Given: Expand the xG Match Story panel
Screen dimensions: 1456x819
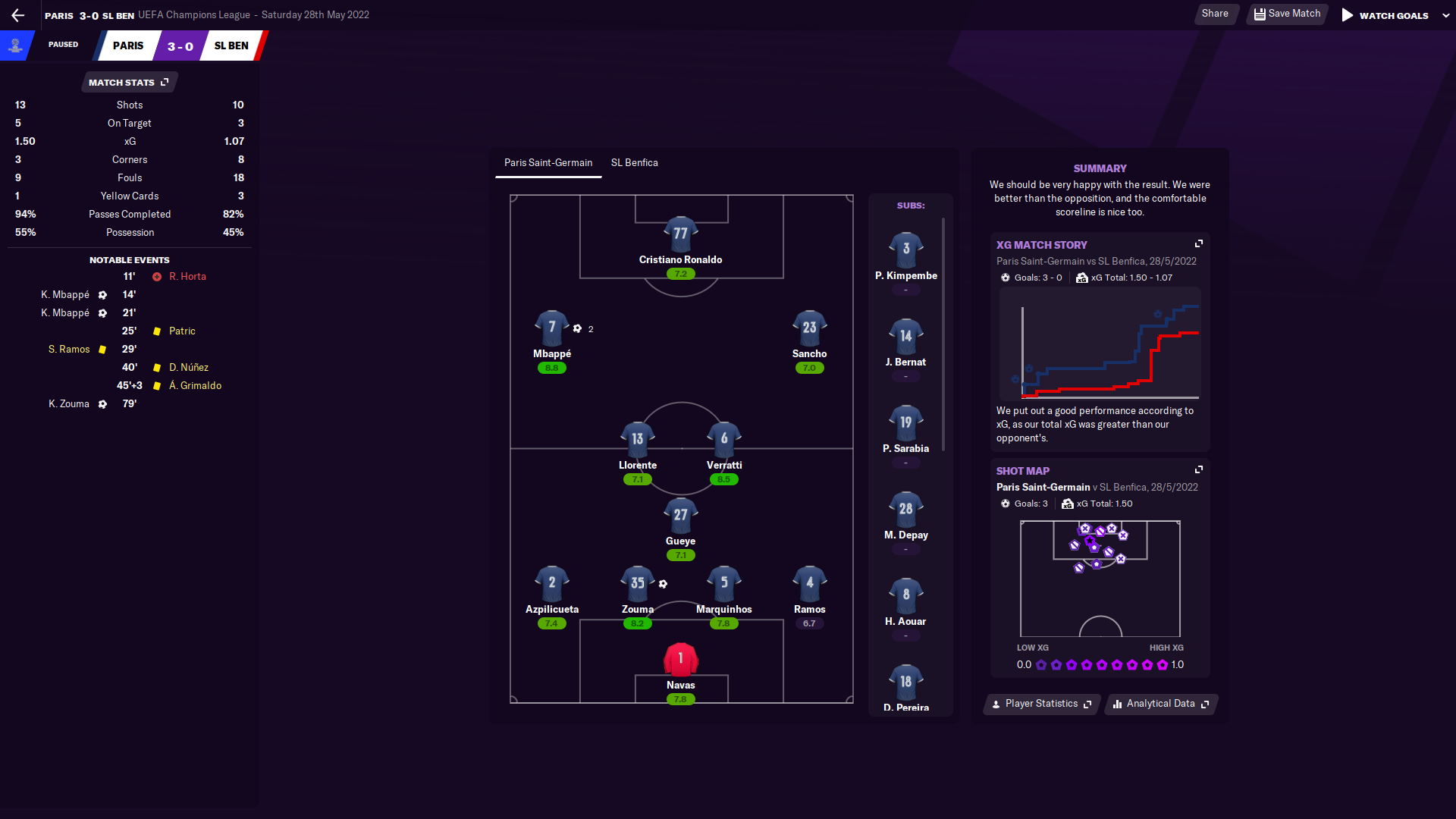Looking at the screenshot, I should click(x=1199, y=243).
